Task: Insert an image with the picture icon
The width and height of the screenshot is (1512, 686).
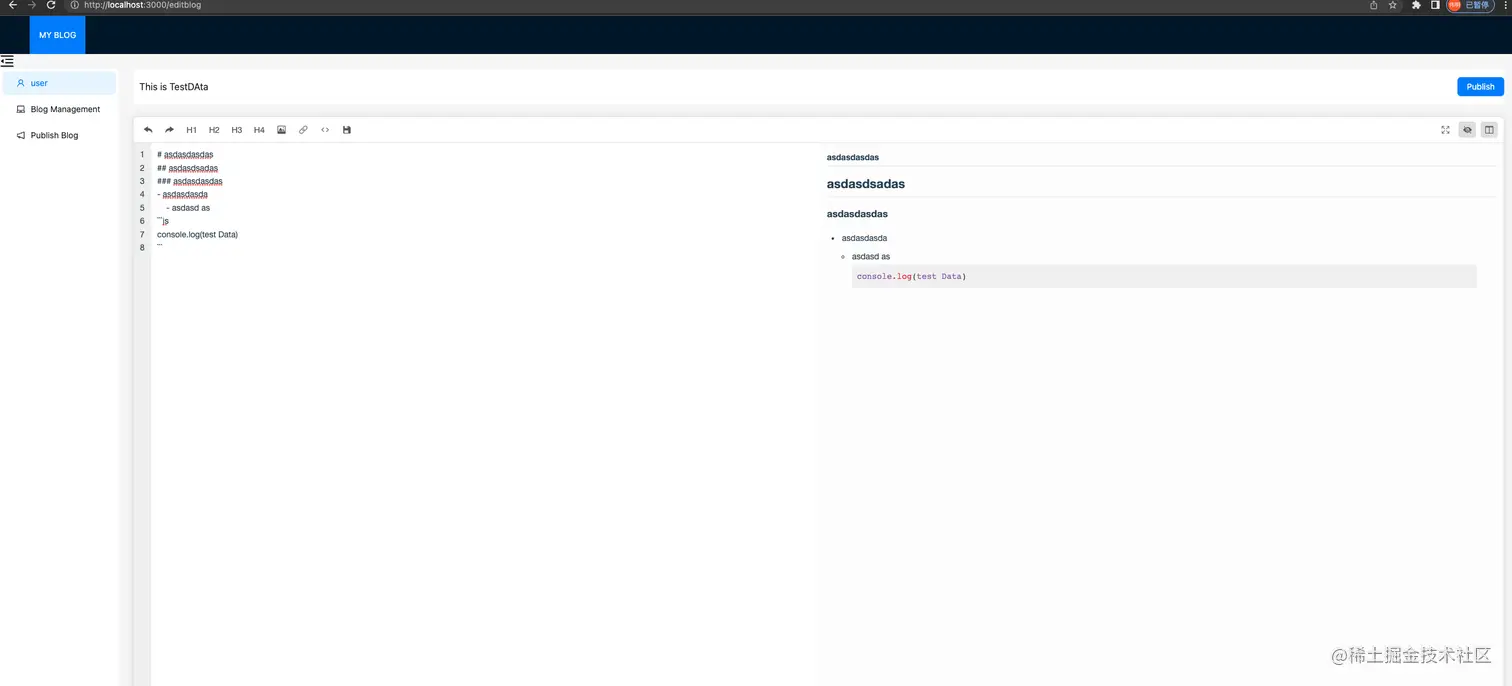Action: 281,130
